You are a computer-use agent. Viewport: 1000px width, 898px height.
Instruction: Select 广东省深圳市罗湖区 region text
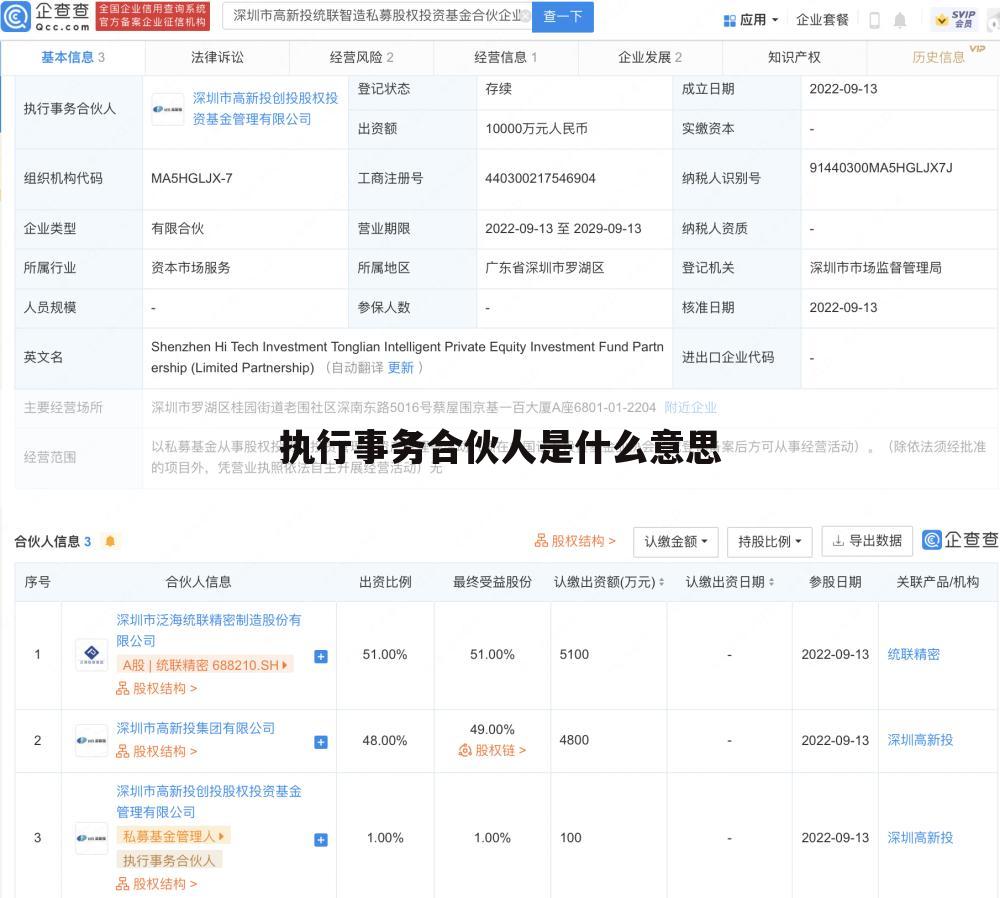tap(544, 268)
